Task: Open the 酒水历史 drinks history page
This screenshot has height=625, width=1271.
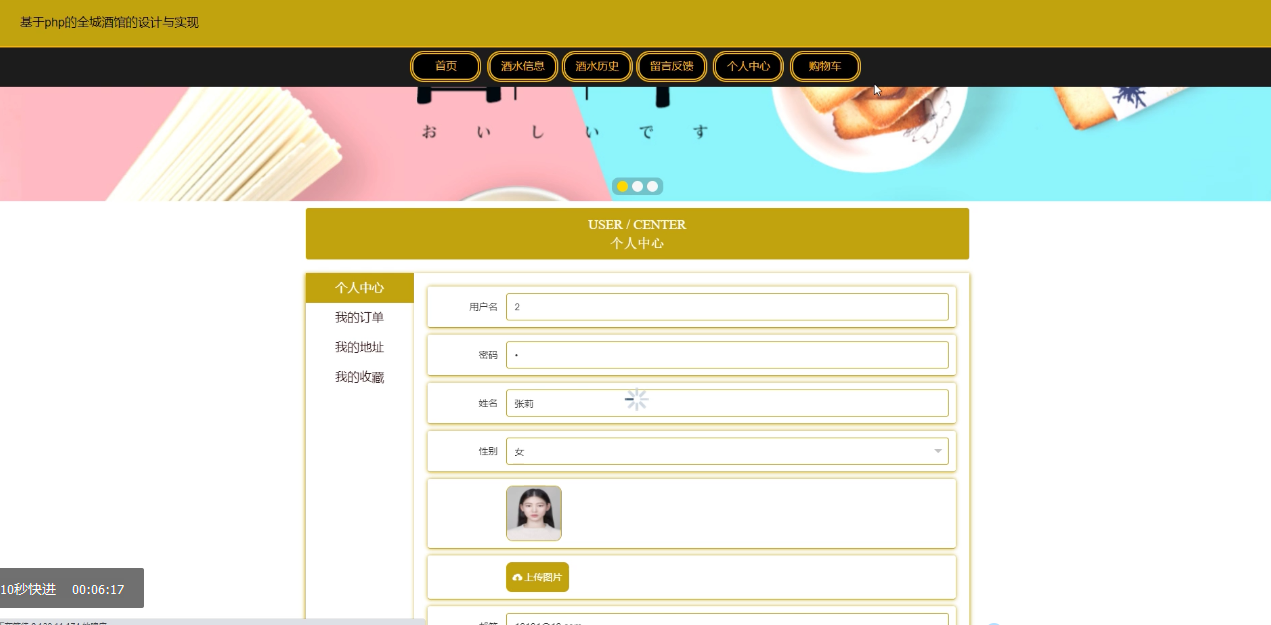Action: coord(597,66)
